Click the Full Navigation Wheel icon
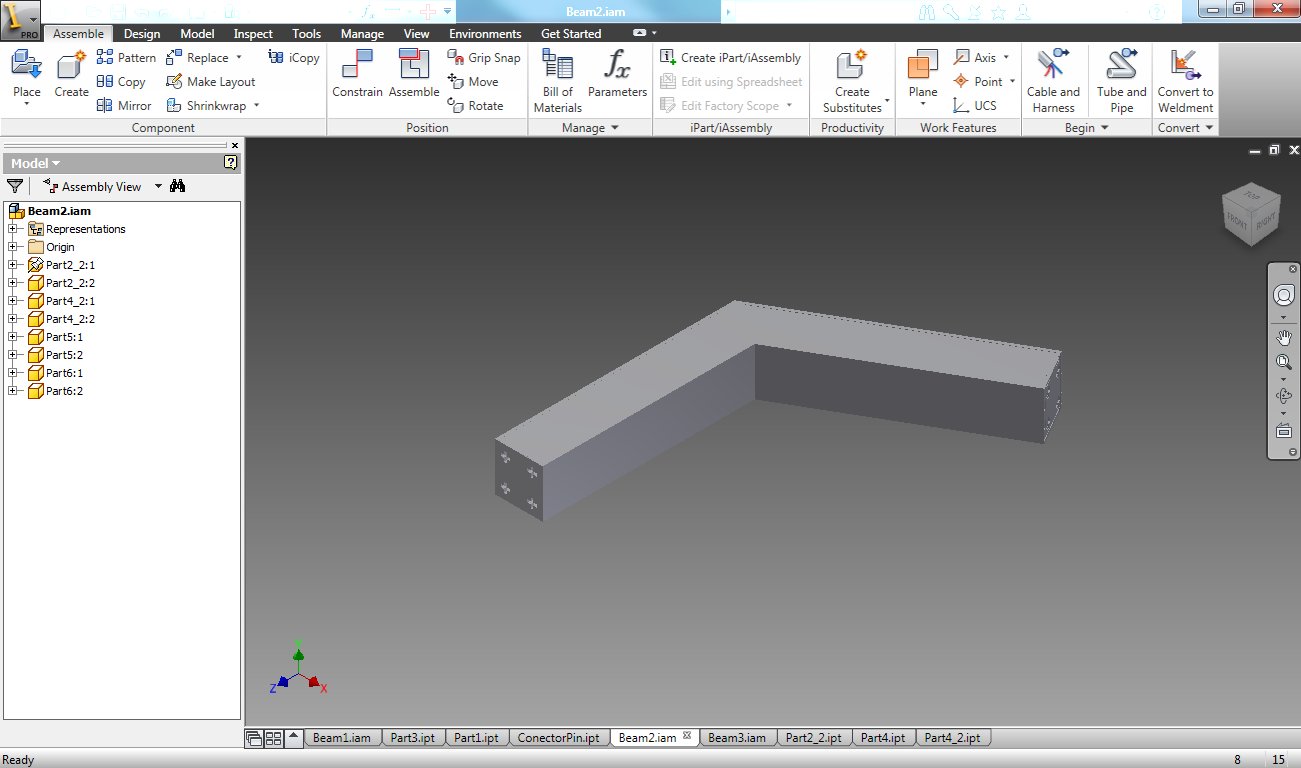Viewport: 1301px width, 768px height. coord(1284,296)
